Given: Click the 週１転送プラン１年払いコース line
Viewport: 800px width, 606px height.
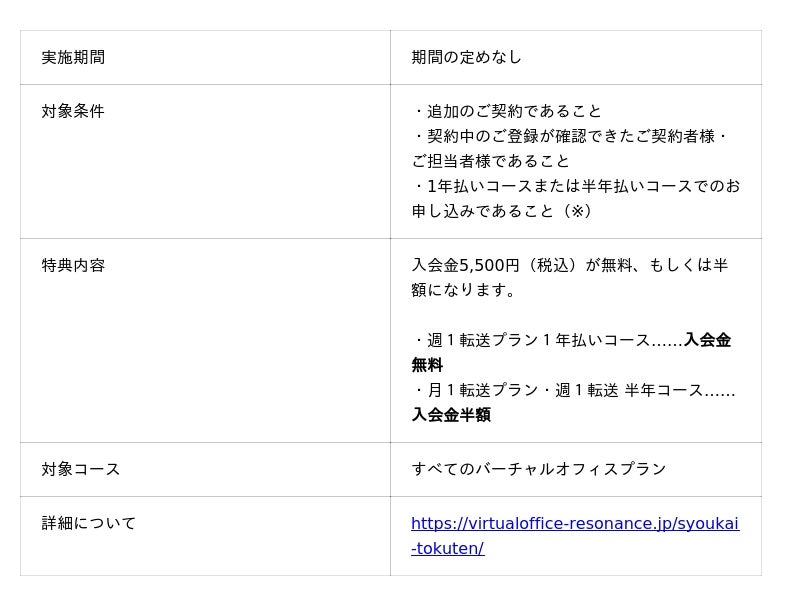Looking at the screenshot, I should click(546, 340).
